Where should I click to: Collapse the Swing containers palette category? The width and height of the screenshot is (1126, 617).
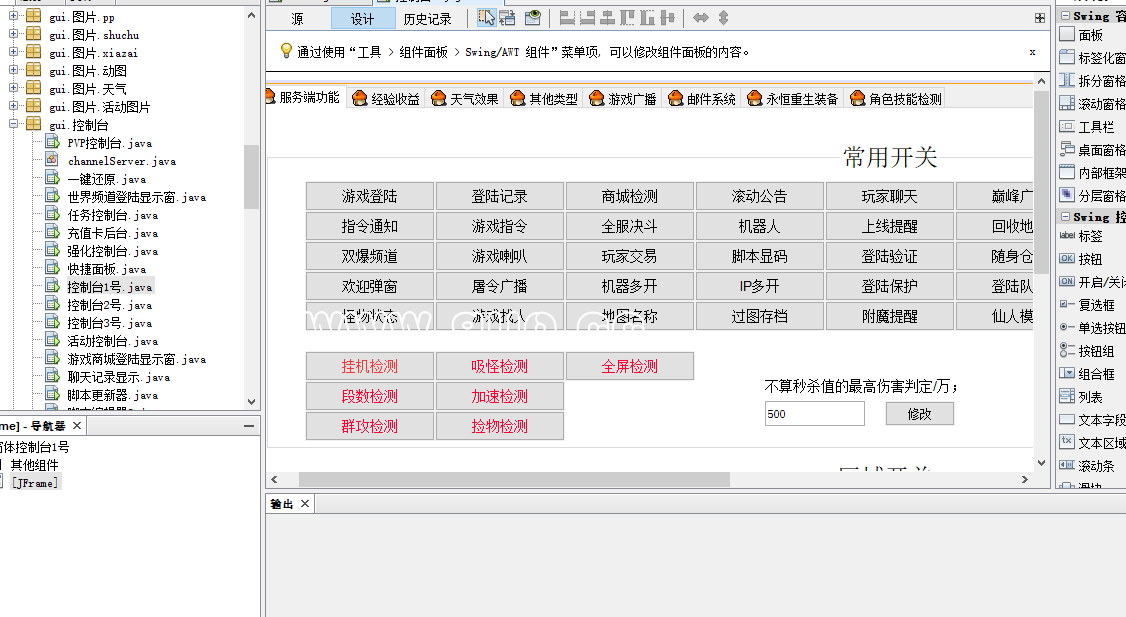(1066, 15)
